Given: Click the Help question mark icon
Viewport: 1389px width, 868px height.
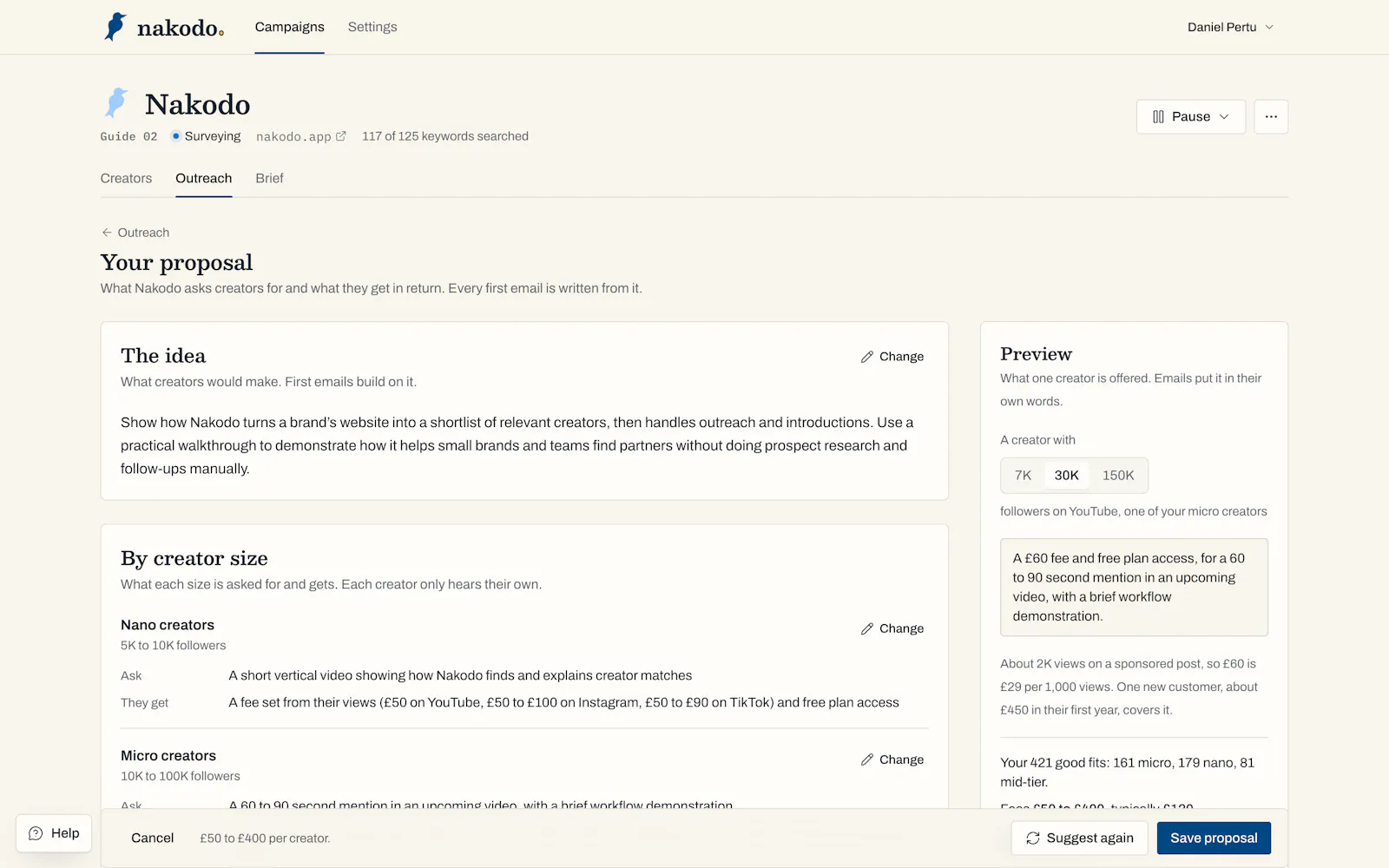Looking at the screenshot, I should pos(36,833).
